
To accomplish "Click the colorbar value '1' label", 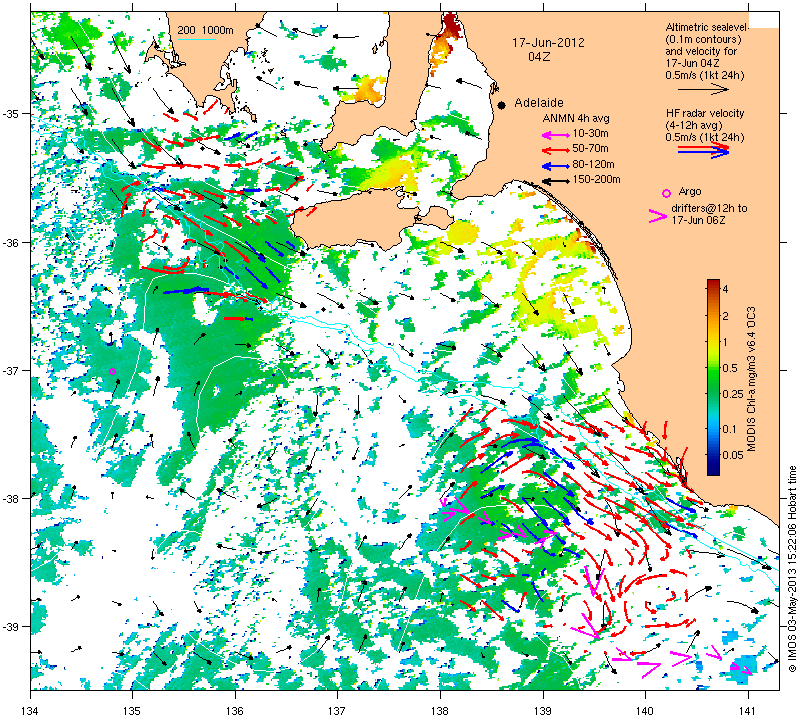I will coord(726,342).
